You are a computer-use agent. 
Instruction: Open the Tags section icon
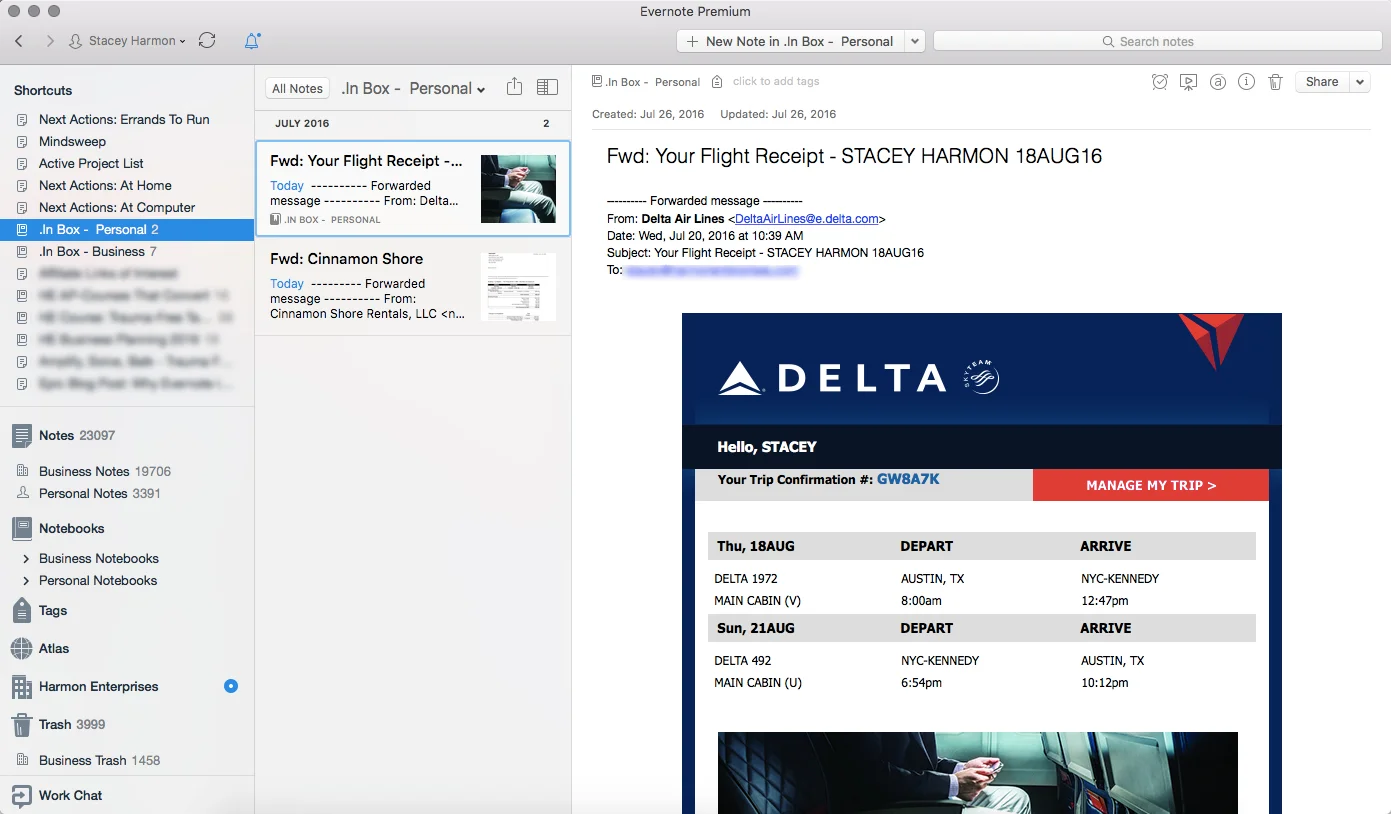(21, 610)
